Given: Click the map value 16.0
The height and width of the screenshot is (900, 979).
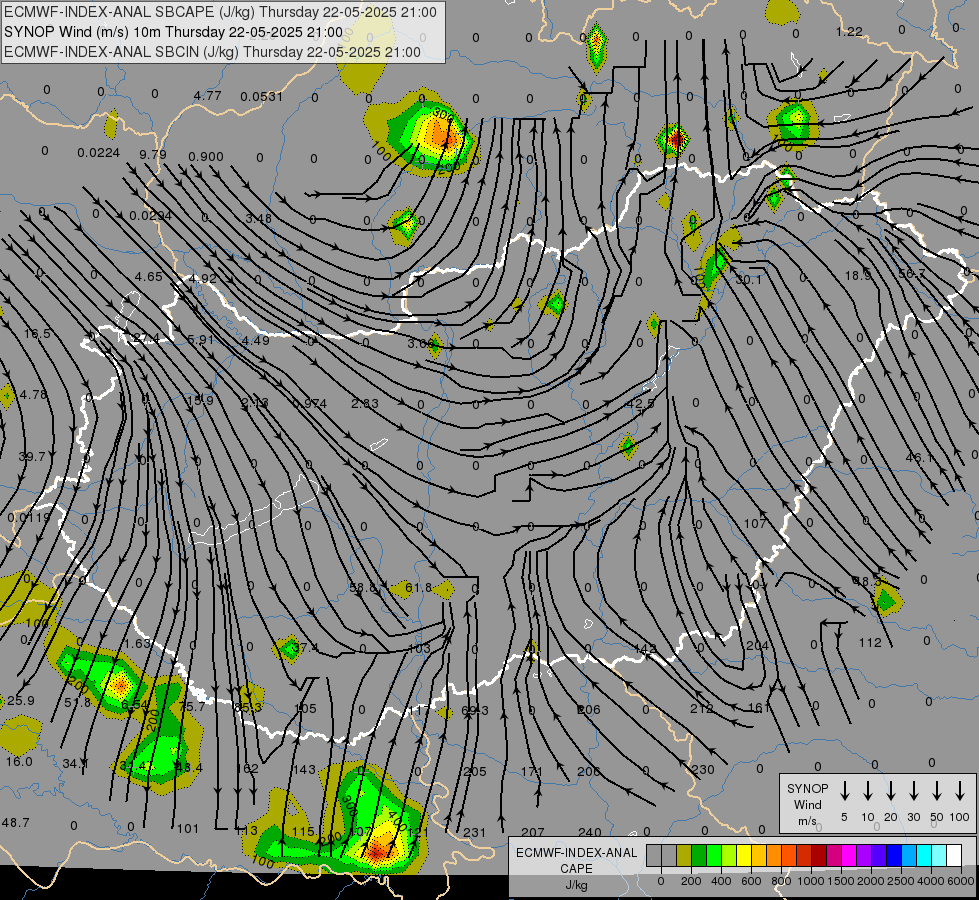Looking at the screenshot, I should pos(19,762).
